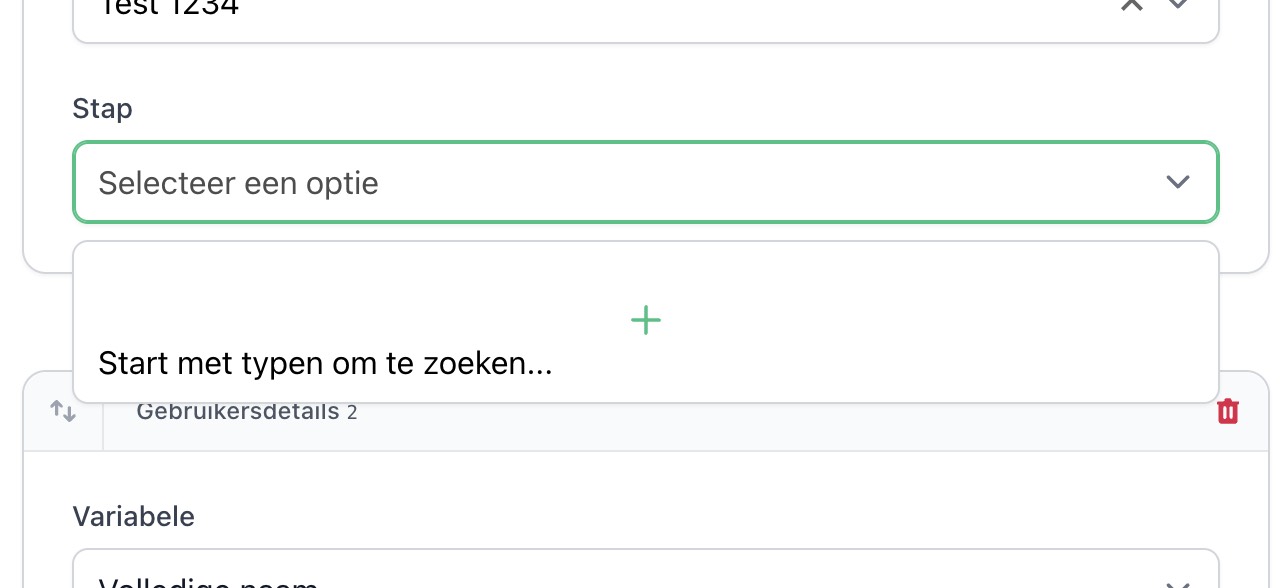Click the Variabele label
Screen dimensions: 1286x588
tap(133, 516)
